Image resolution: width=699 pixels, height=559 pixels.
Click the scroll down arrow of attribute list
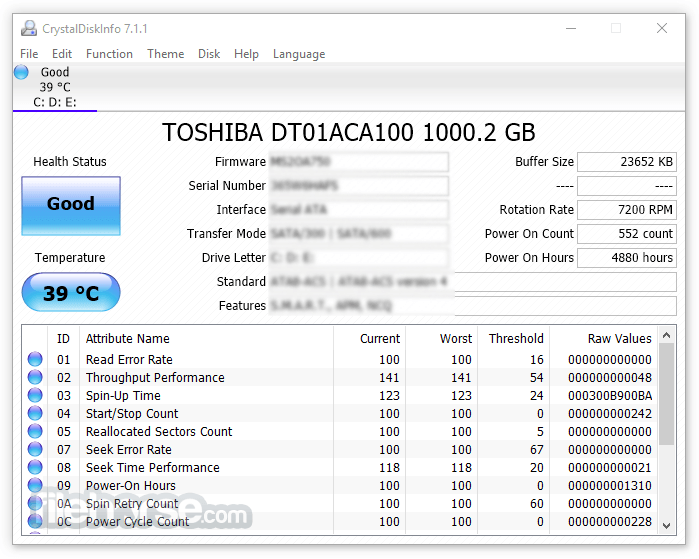pos(666,526)
